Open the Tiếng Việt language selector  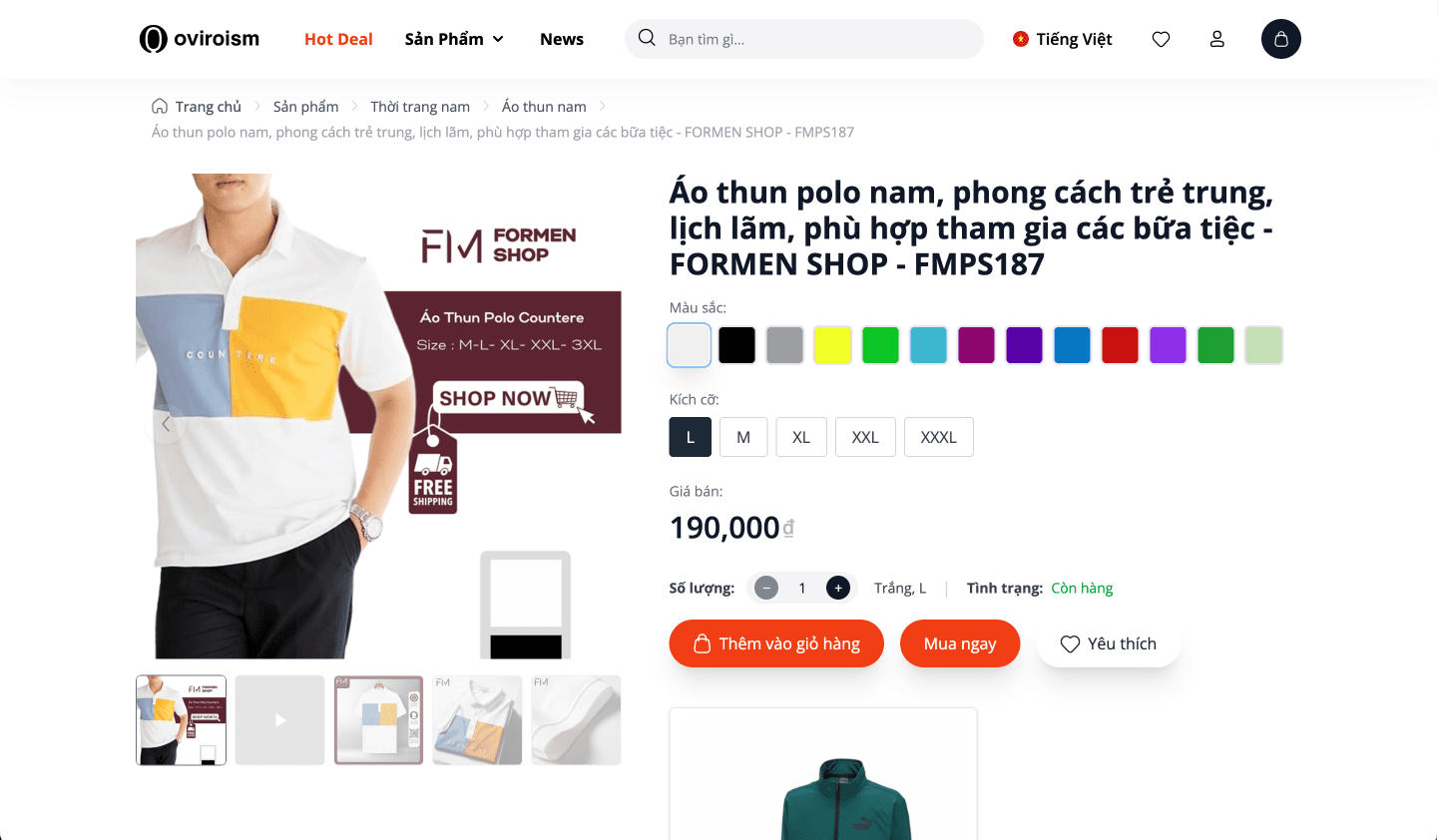tap(1062, 39)
